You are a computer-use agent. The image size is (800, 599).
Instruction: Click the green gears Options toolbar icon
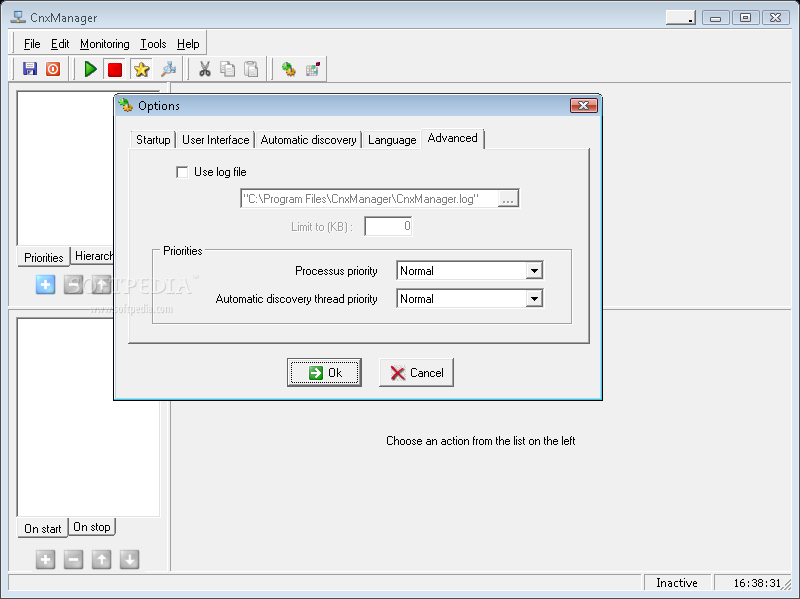(x=289, y=69)
